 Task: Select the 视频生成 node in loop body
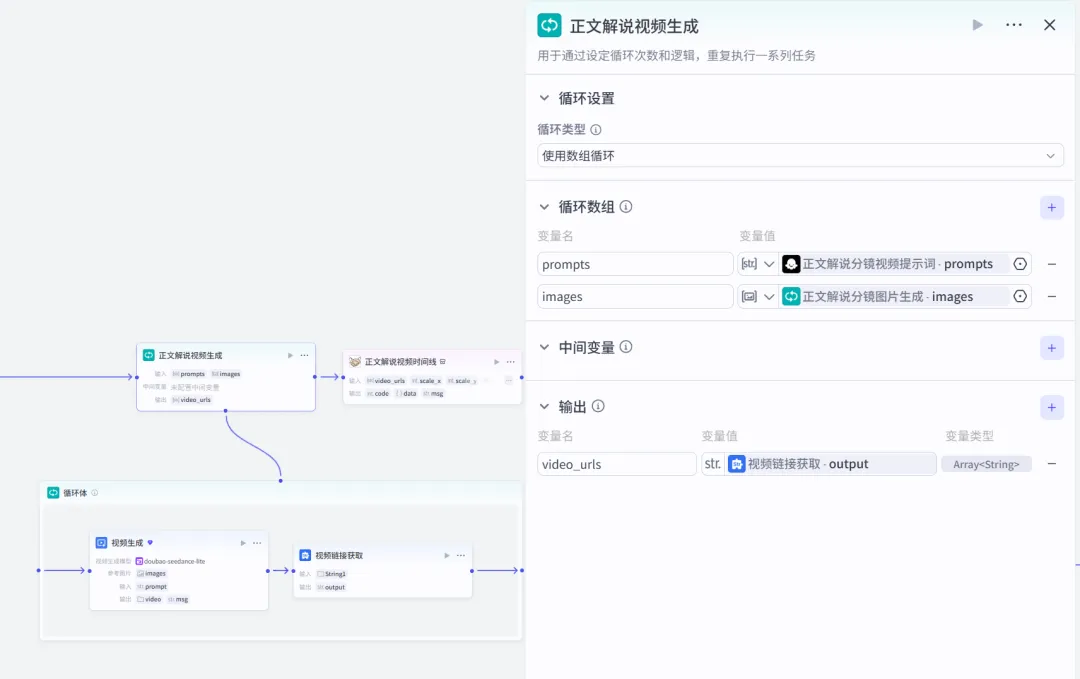[179, 570]
